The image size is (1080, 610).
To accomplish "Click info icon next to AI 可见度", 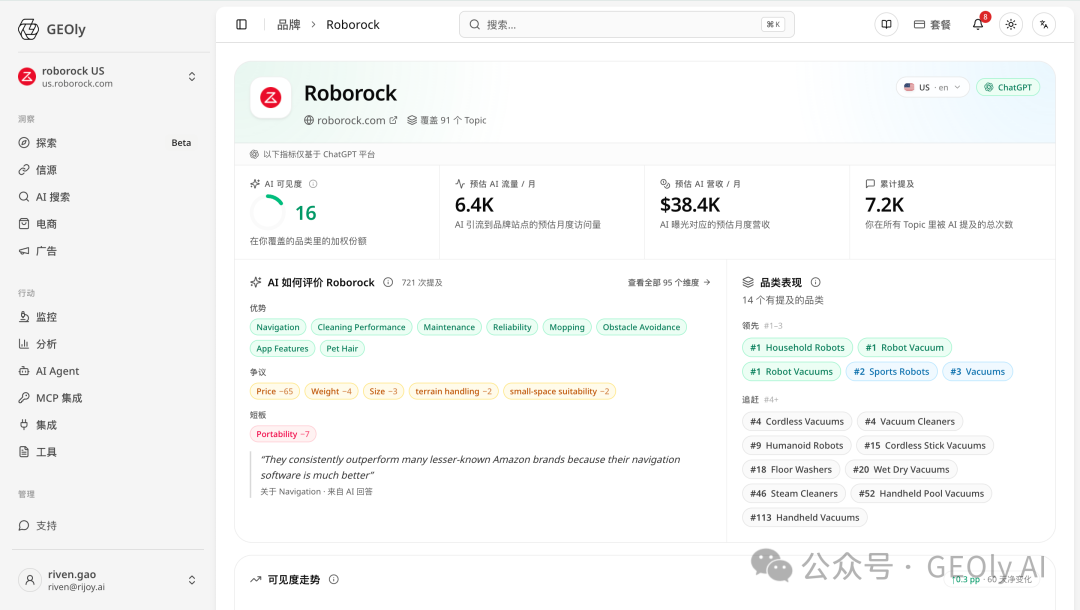I will tap(313, 184).
